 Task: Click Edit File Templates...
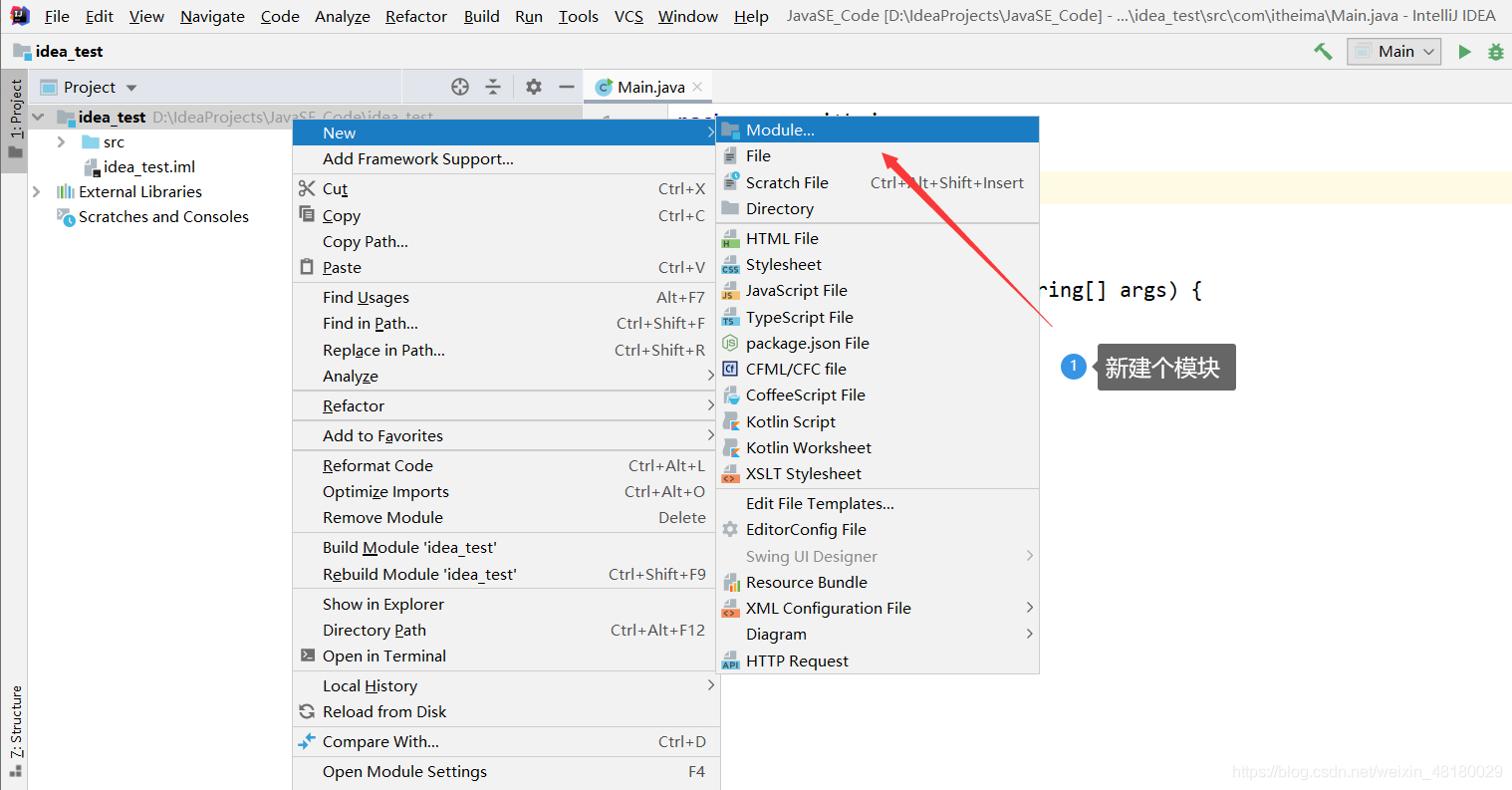pyautogui.click(x=879, y=503)
